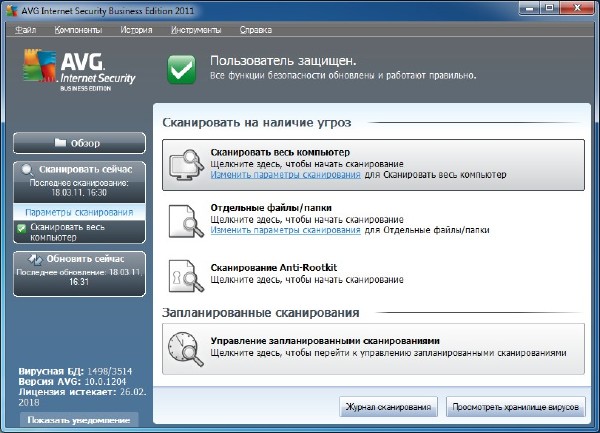Open the История menu
The width and height of the screenshot is (600, 433).
click(x=136, y=30)
